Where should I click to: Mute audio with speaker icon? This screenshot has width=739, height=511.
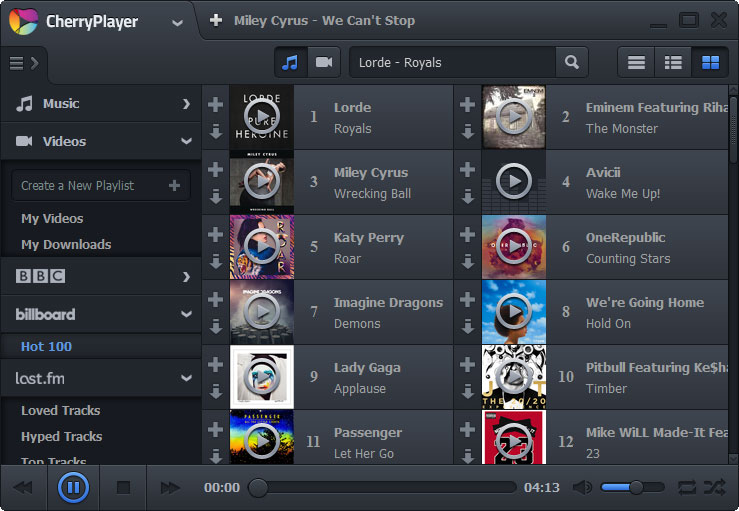pyautogui.click(x=582, y=487)
